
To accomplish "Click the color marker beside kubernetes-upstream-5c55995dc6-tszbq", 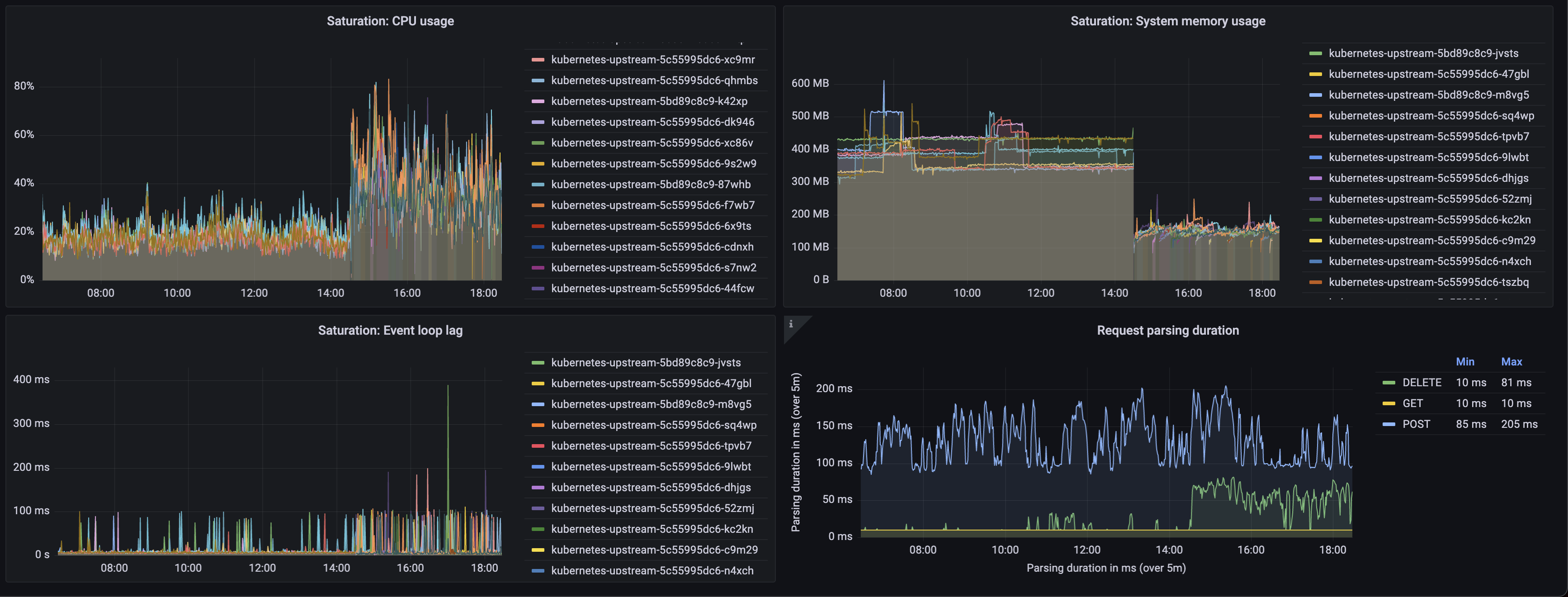I will point(1316,282).
